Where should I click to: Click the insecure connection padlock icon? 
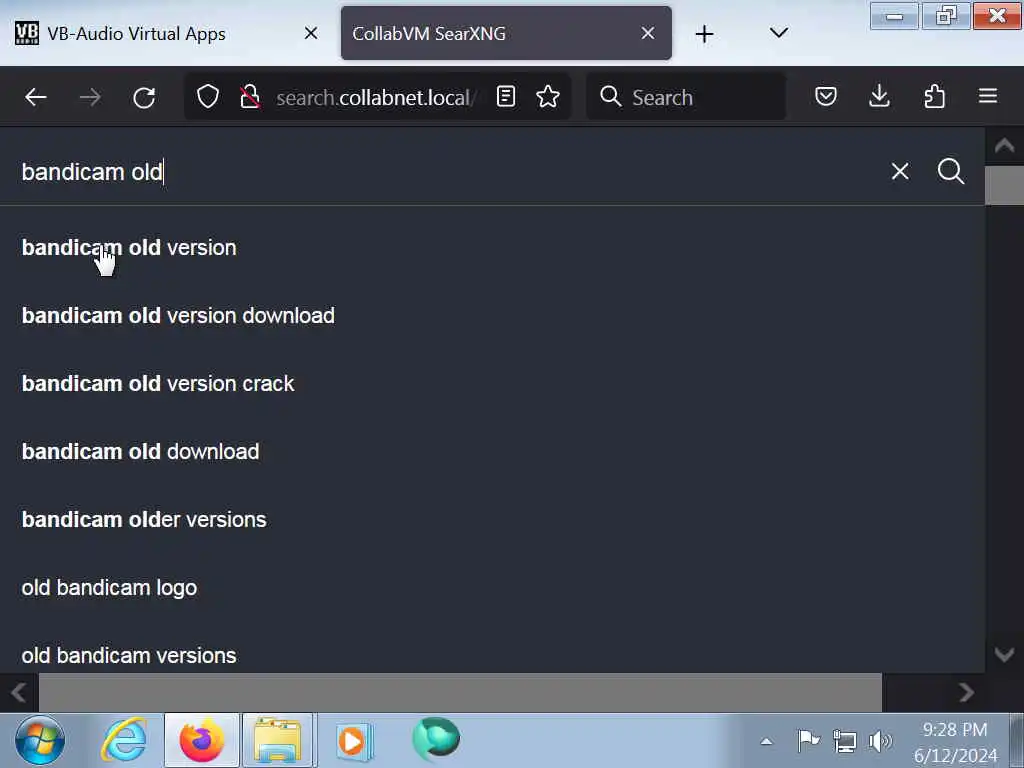pyautogui.click(x=249, y=97)
